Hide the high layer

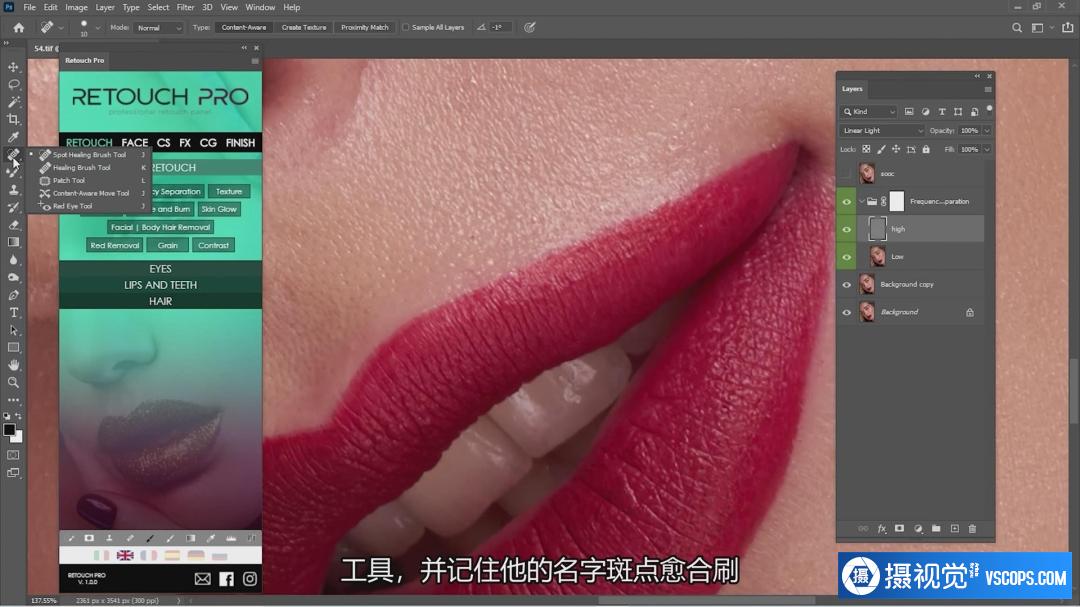[847, 229]
